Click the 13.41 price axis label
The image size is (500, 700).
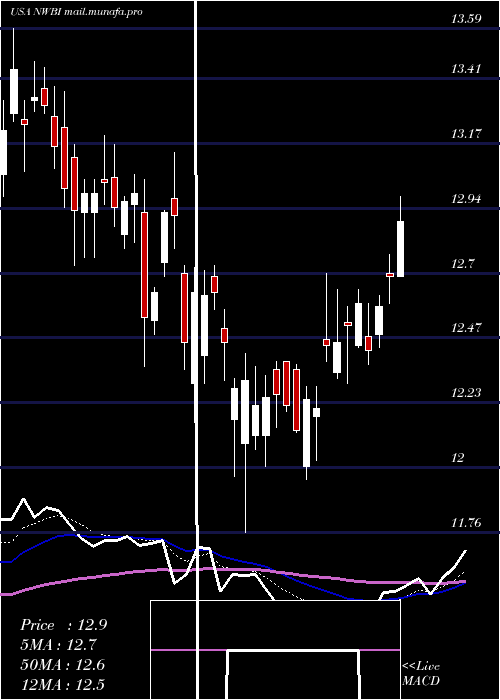click(x=467, y=69)
